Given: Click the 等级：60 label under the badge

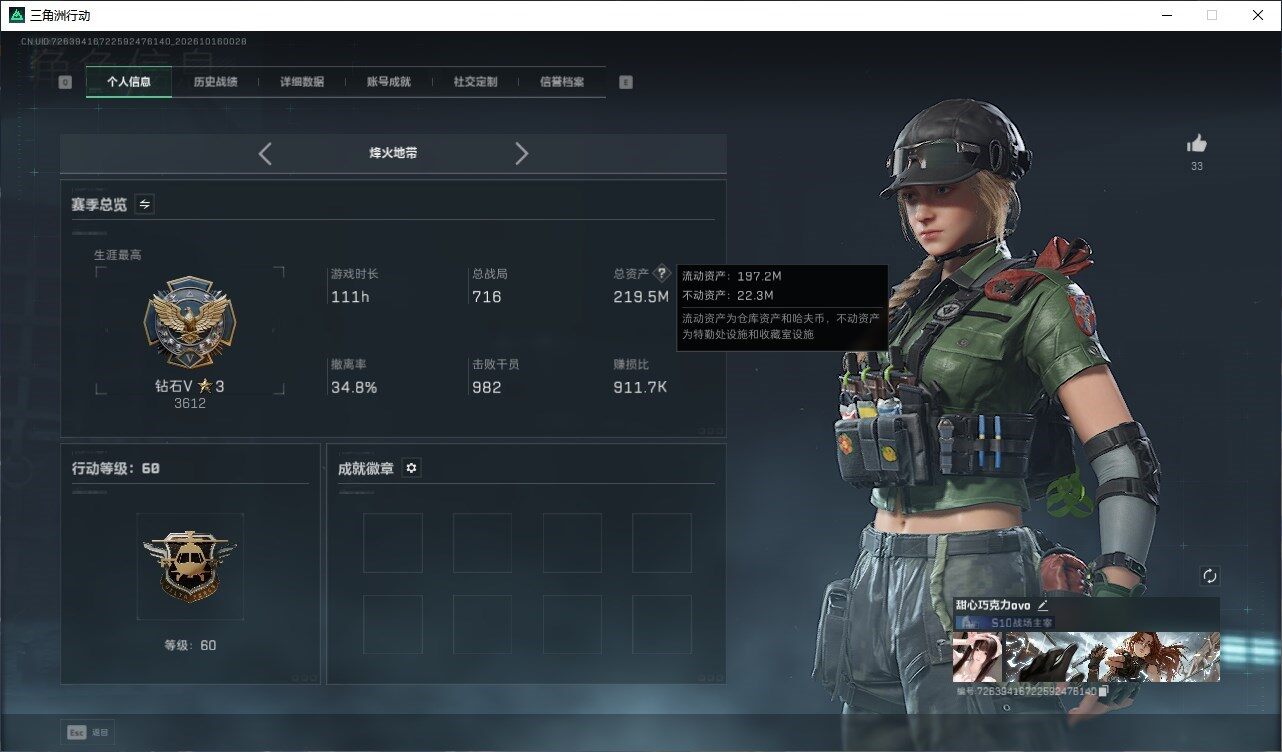Looking at the screenshot, I should (x=190, y=645).
